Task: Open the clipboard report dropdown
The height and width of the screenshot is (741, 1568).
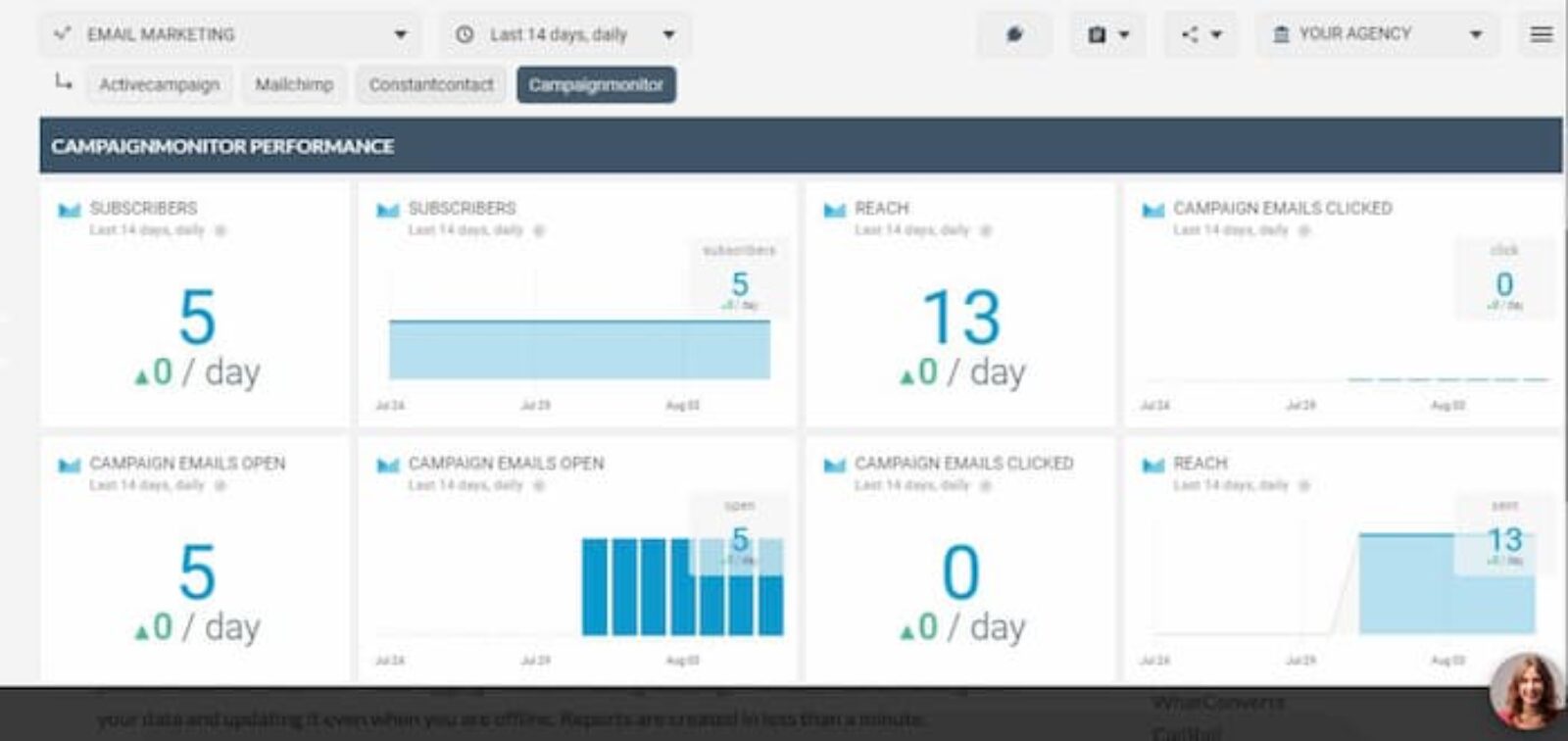Action: (x=1107, y=34)
